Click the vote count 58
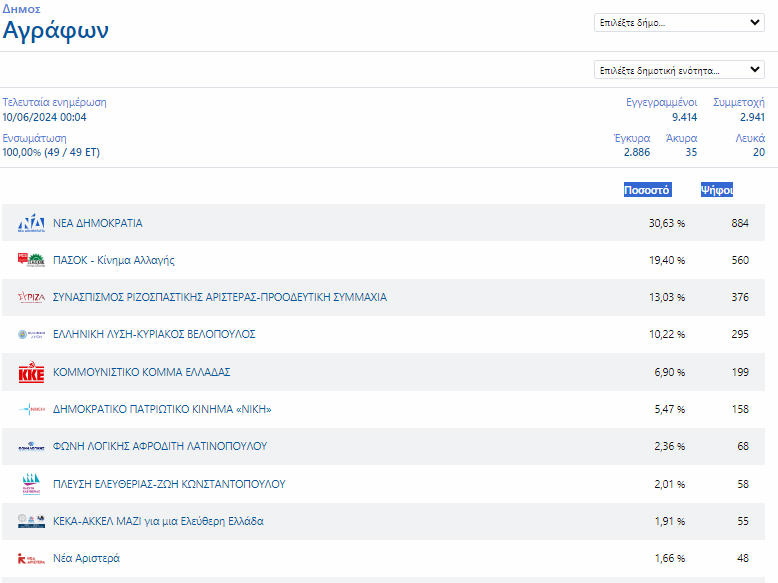Viewport: 778px width, 583px height. (x=743, y=484)
